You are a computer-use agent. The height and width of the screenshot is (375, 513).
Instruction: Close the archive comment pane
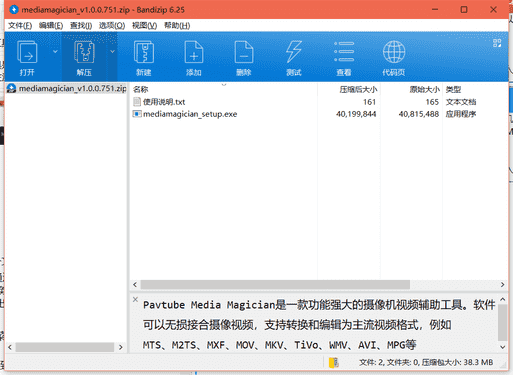coord(135,299)
